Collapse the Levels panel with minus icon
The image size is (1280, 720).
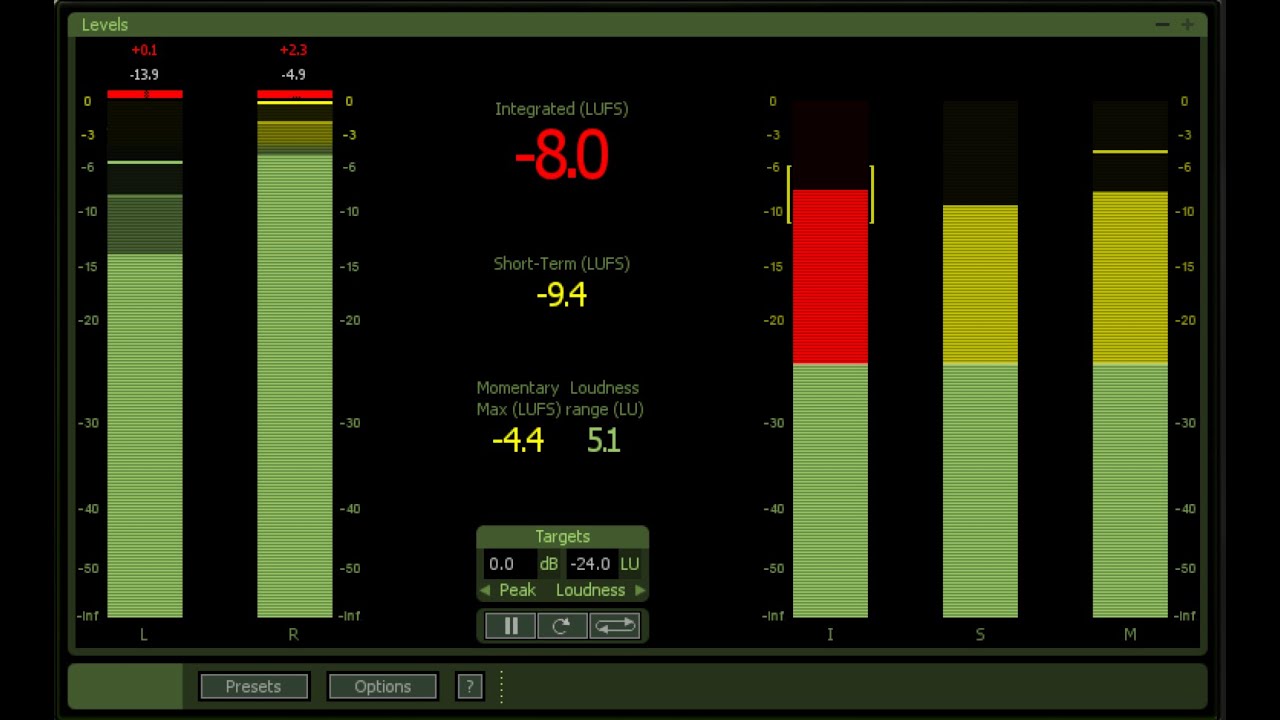(x=1162, y=24)
